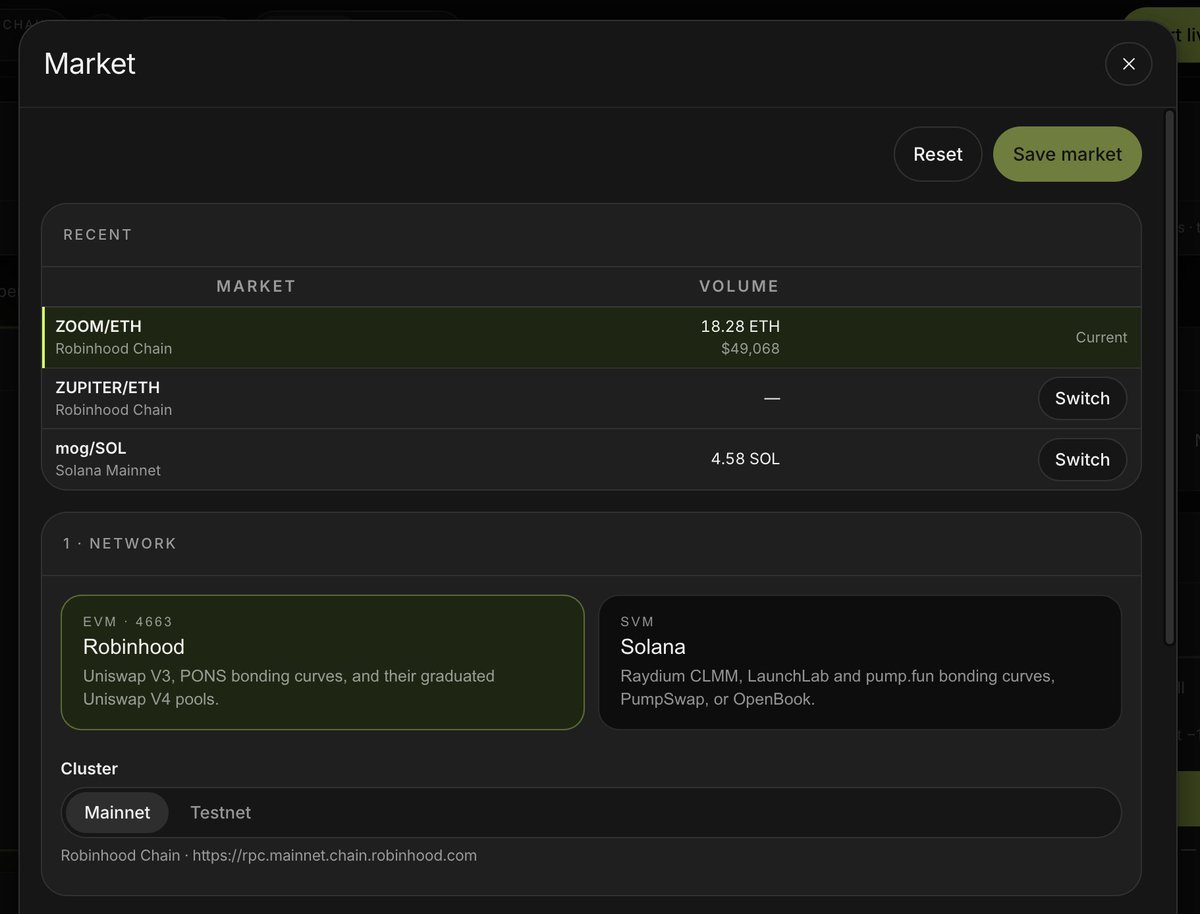Click the Robinhood Chain RPC URL text

coord(269,855)
